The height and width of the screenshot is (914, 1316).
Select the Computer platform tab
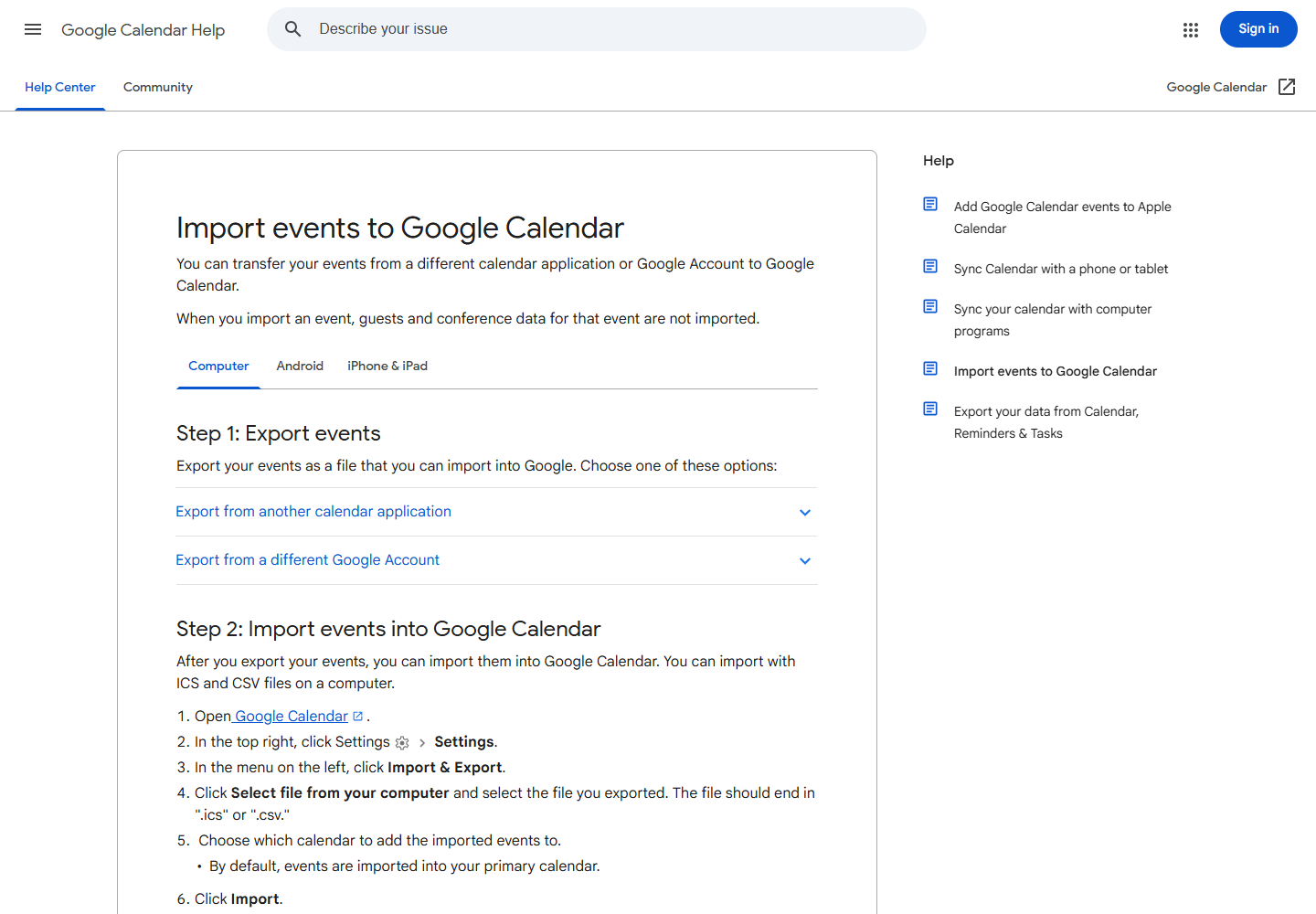click(218, 367)
